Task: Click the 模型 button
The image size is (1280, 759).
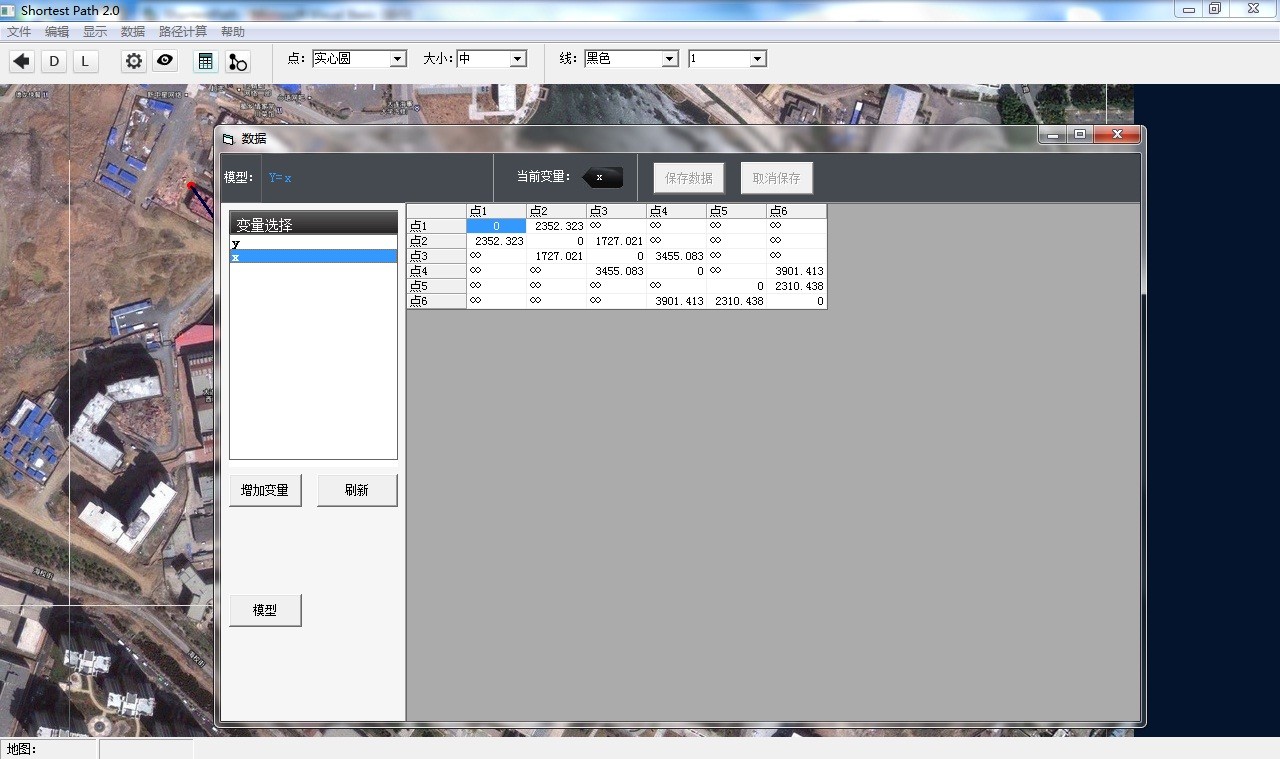Action: point(265,610)
